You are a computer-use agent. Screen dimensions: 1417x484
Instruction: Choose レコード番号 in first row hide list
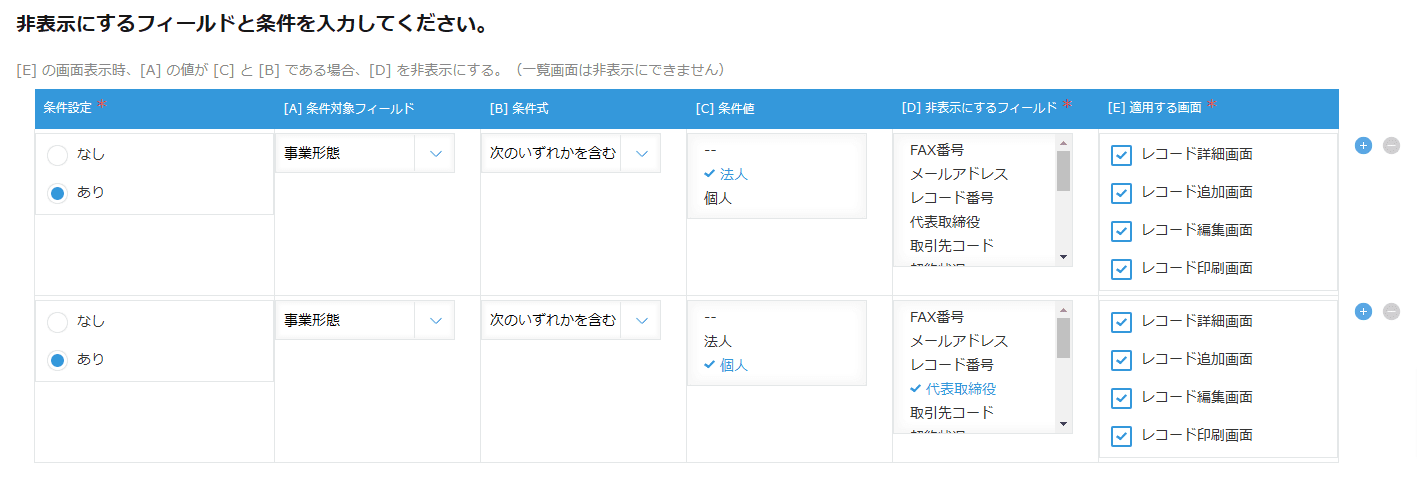coord(952,198)
